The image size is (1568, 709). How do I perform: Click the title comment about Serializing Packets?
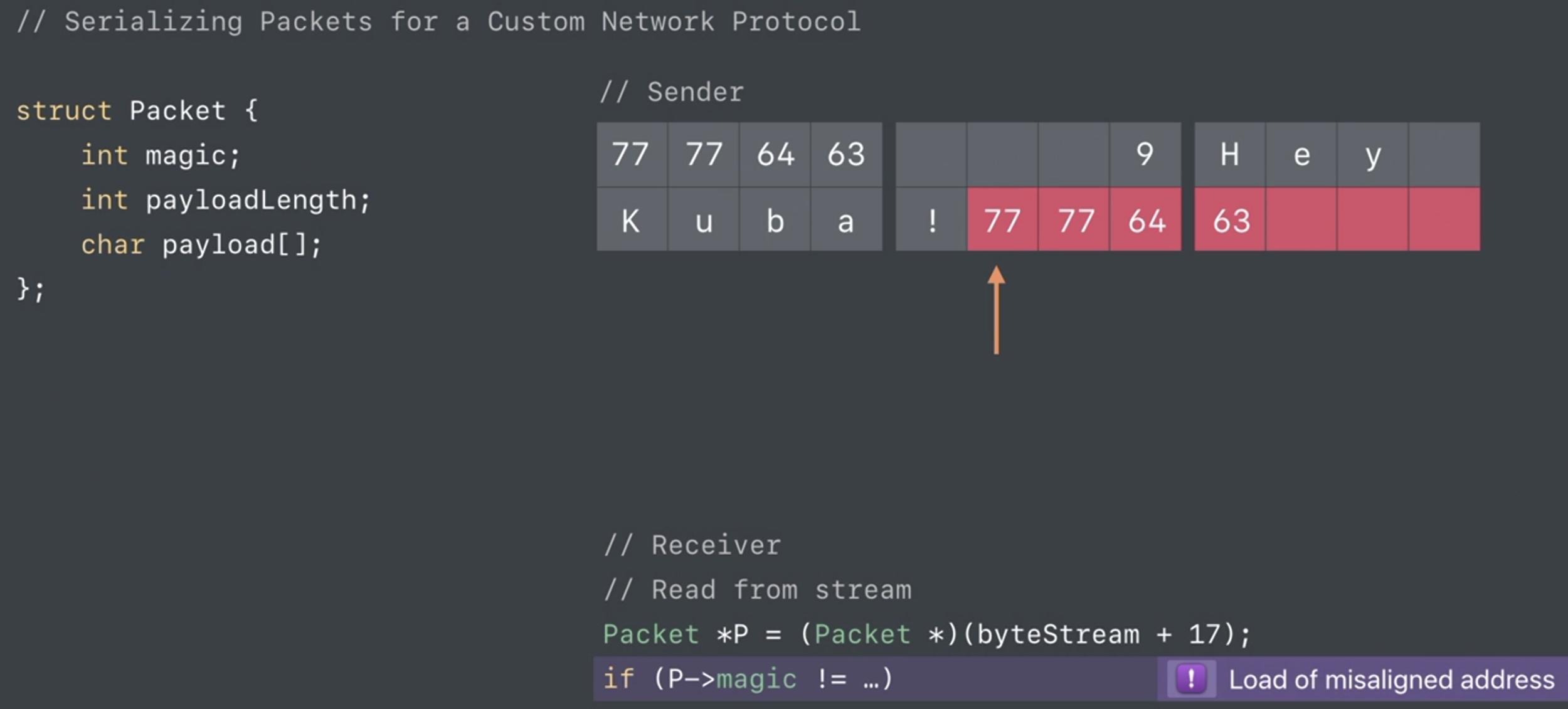tap(439, 22)
